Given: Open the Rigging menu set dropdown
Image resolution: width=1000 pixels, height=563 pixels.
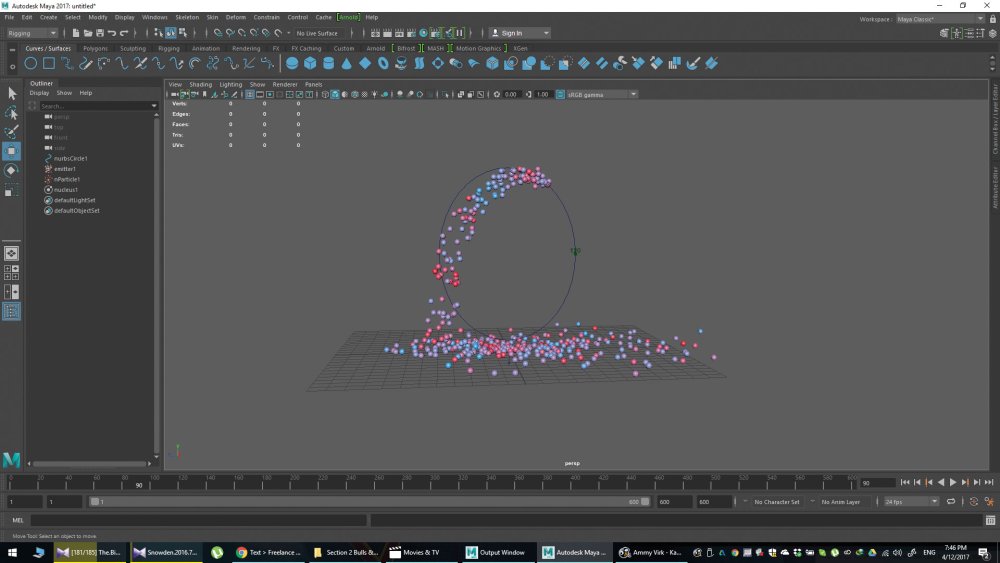Looking at the screenshot, I should (x=32, y=33).
